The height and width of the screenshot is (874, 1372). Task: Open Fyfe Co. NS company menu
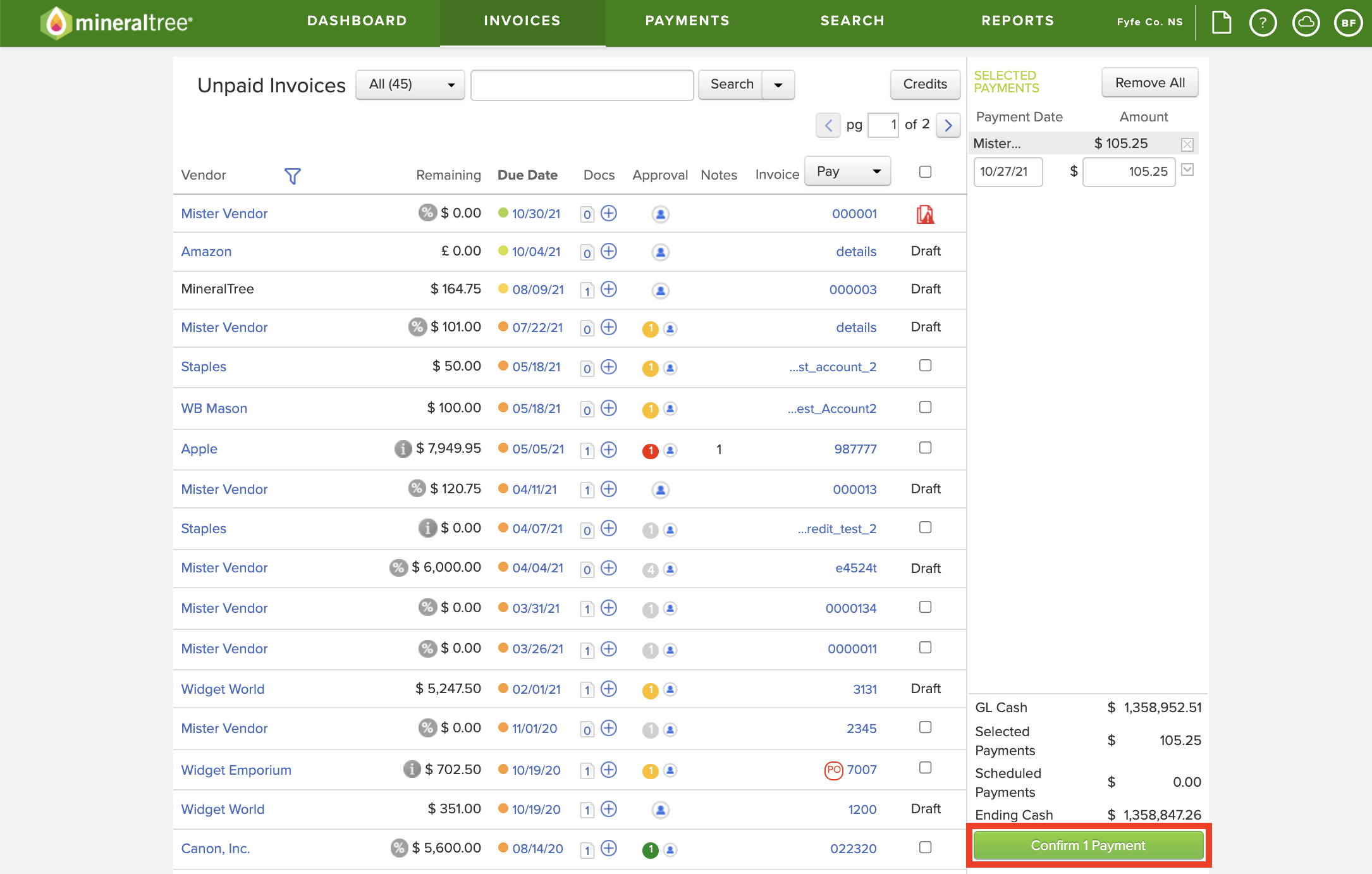1149,22
